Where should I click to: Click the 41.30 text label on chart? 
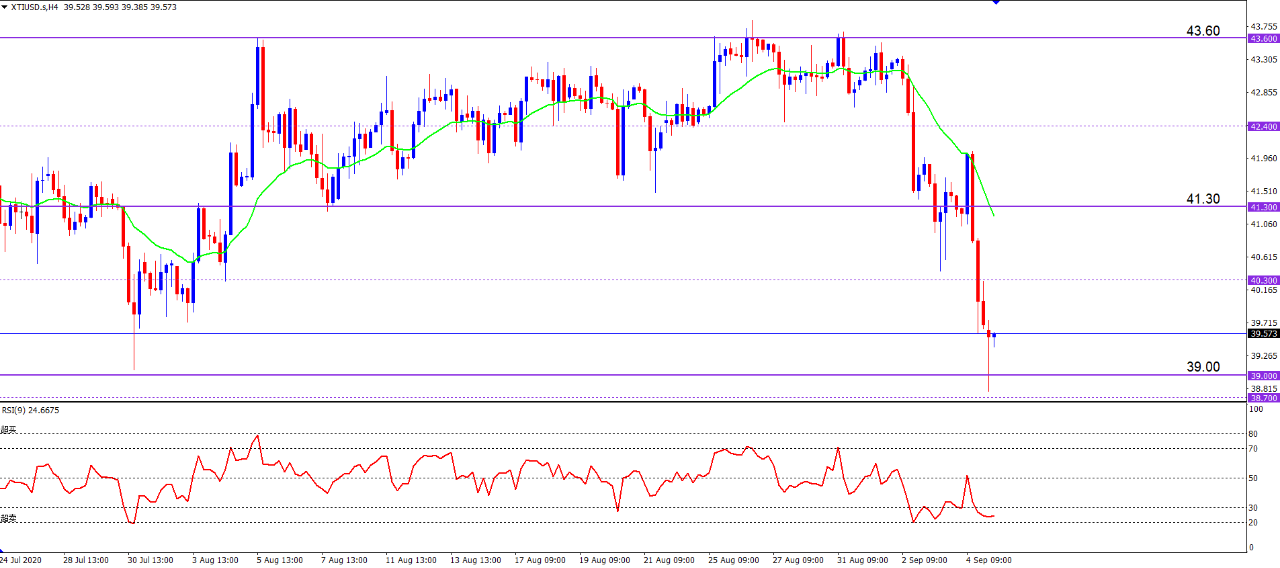pos(1203,199)
